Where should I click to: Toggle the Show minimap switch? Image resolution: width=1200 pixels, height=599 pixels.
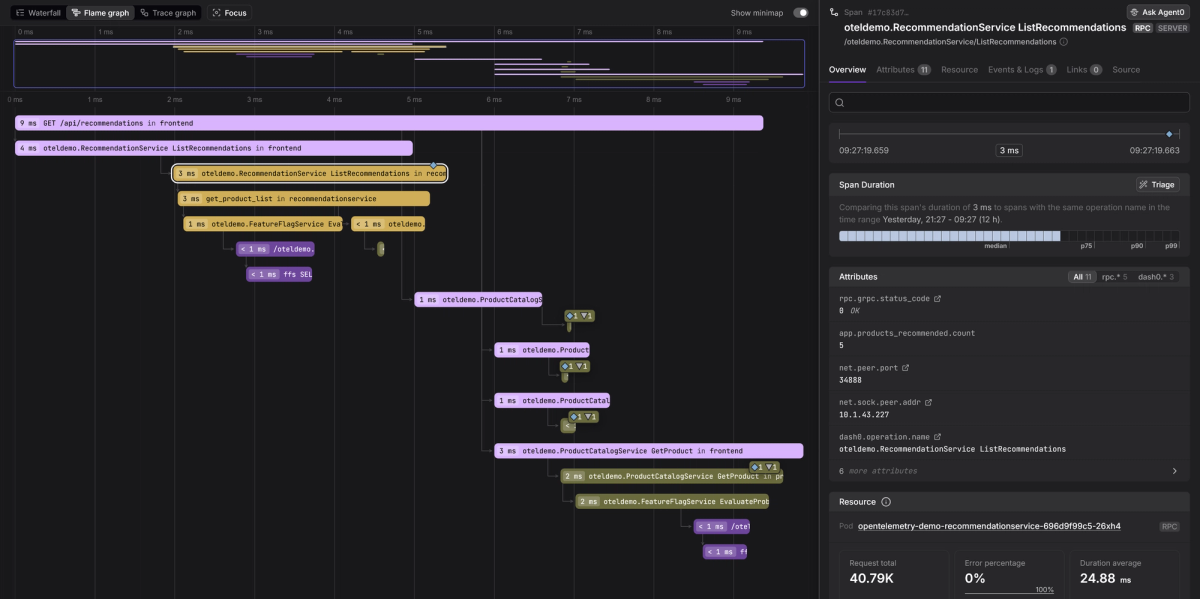coord(800,13)
